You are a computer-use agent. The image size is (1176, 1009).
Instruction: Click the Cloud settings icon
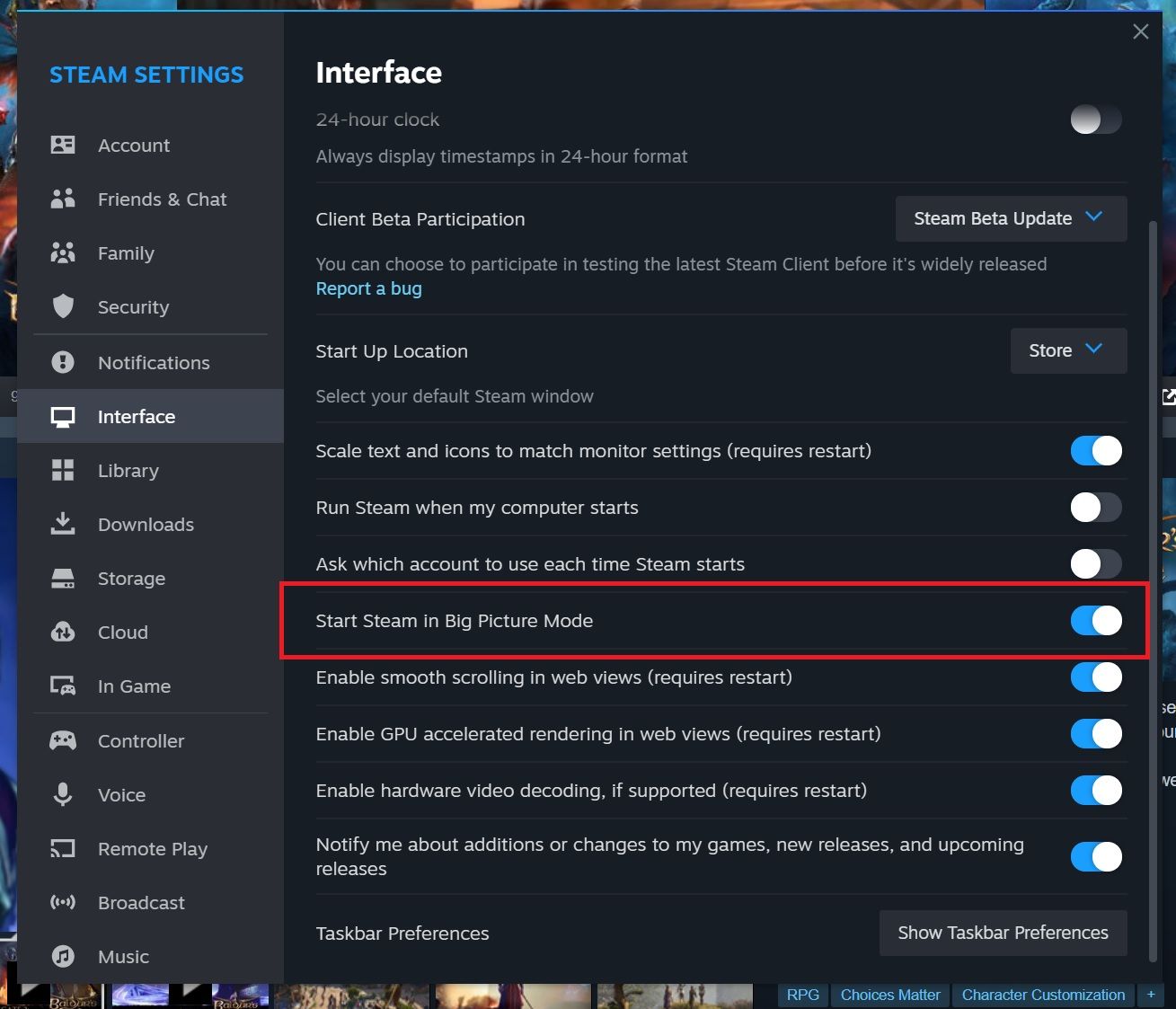coord(63,632)
